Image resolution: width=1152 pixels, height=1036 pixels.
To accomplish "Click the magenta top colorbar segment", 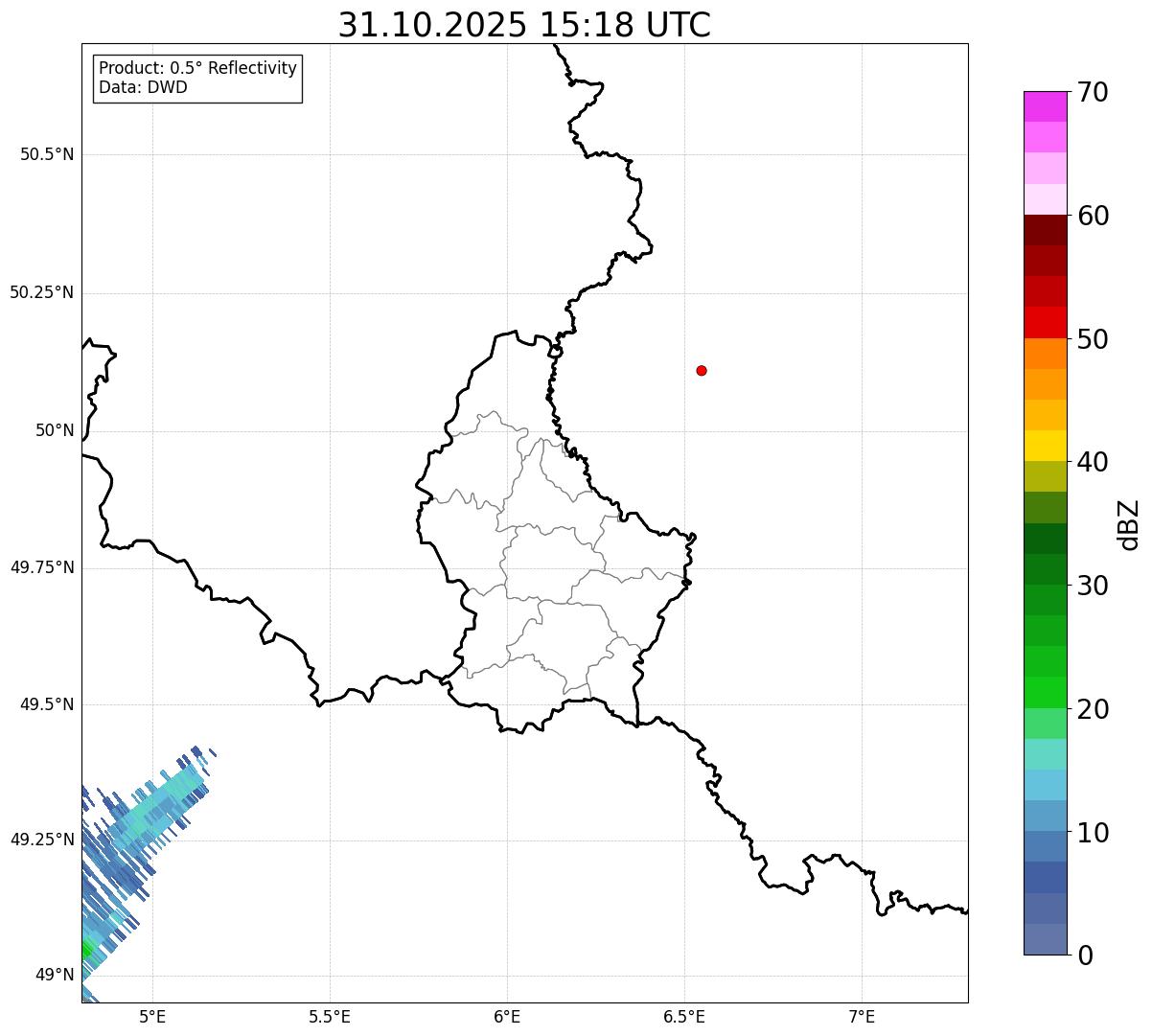I will (1045, 106).
